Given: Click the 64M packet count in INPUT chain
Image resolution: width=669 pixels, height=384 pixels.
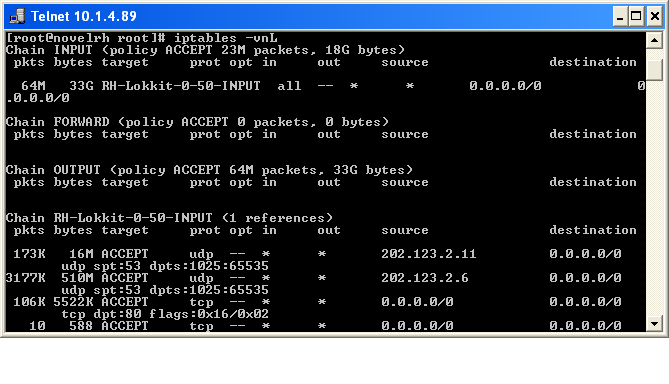Looking at the screenshot, I should [33, 86].
